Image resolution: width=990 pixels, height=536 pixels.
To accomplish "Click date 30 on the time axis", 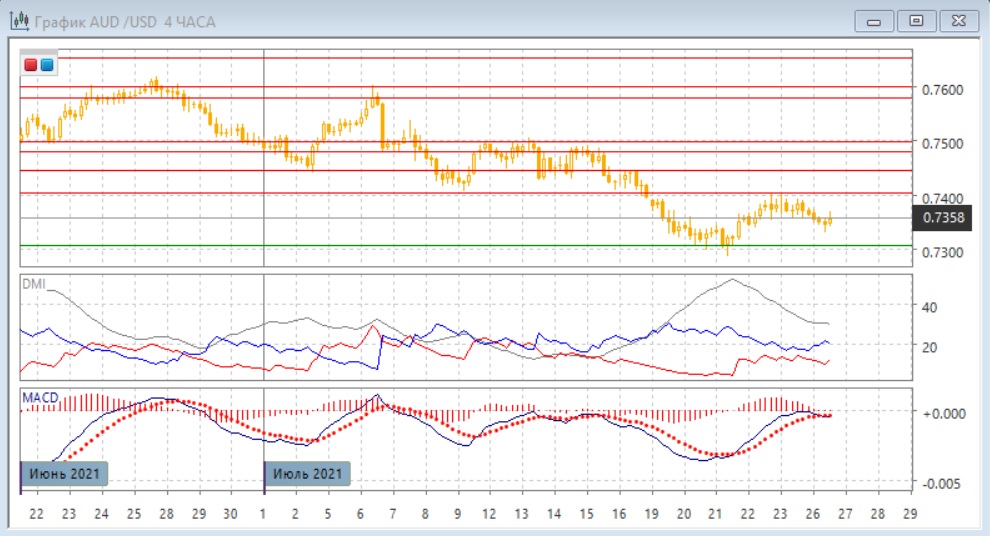I will (230, 514).
